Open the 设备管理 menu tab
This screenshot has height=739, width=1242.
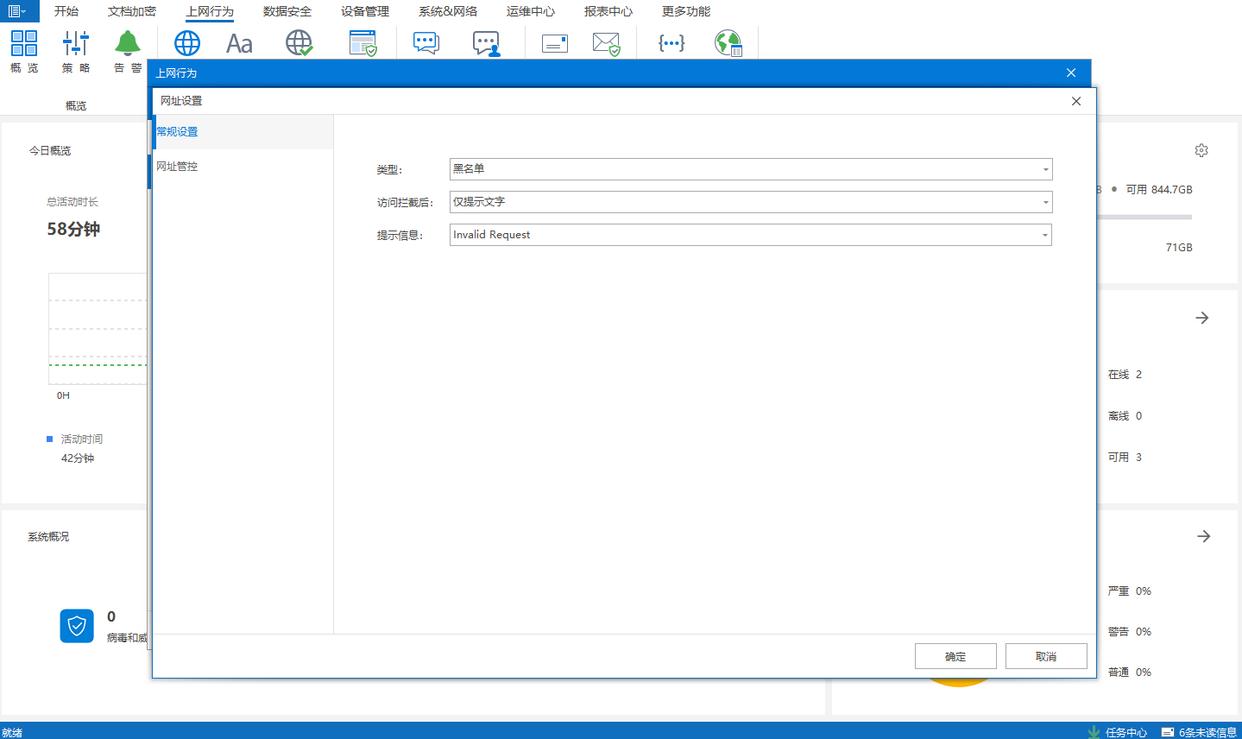[365, 12]
